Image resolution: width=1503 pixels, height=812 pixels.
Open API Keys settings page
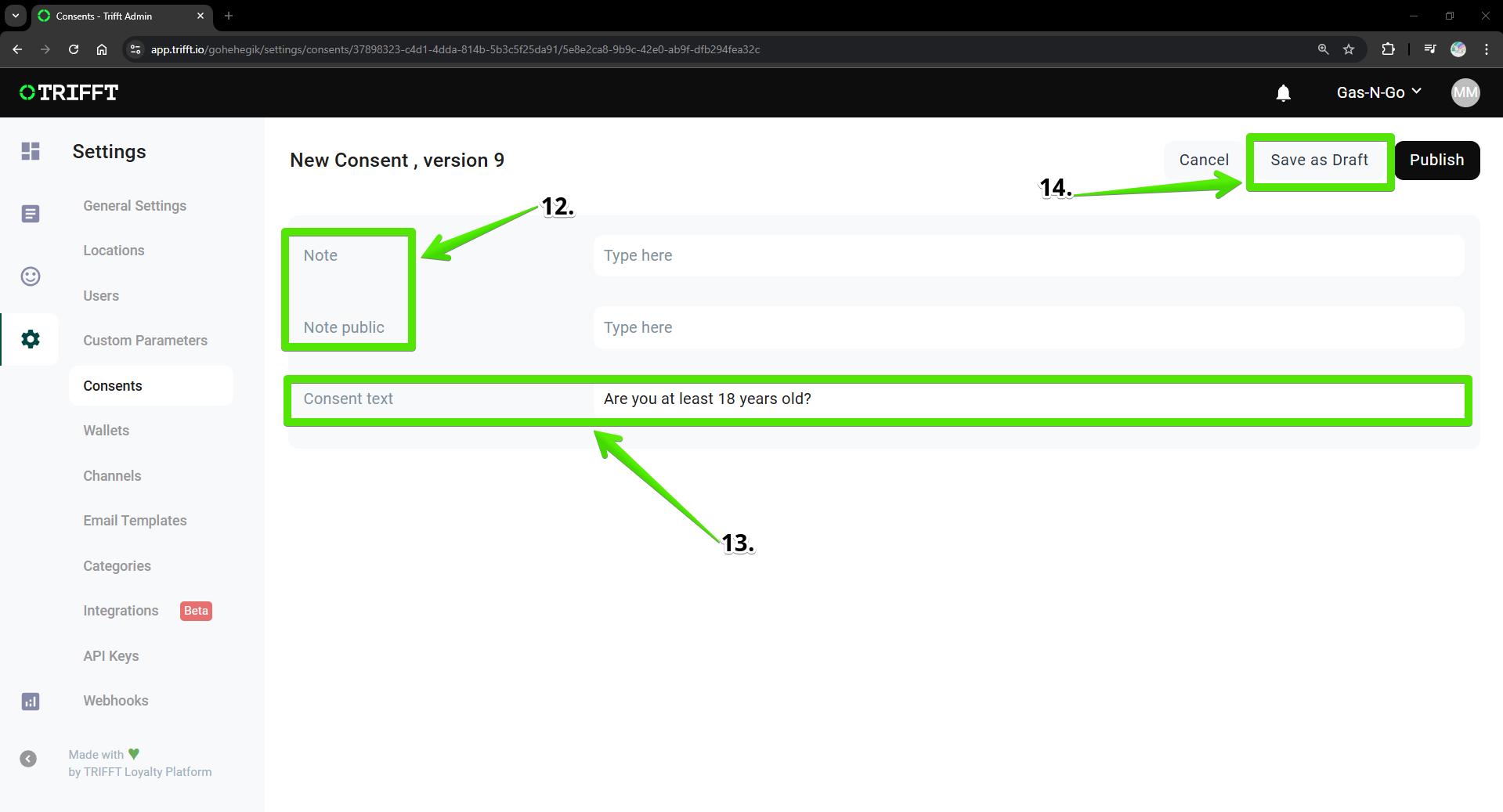point(110,656)
